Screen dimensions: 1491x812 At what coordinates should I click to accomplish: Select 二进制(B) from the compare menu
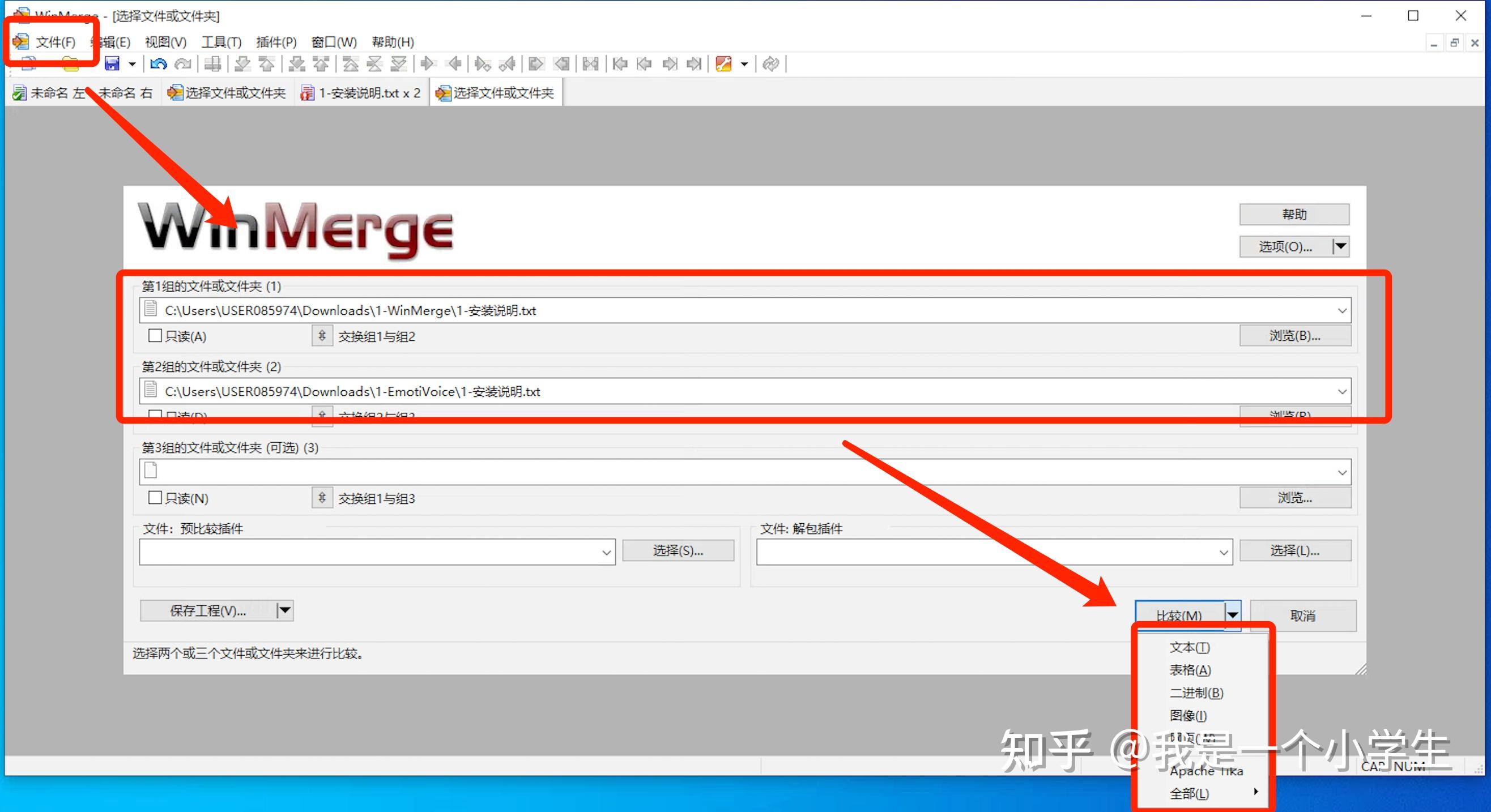click(1196, 693)
